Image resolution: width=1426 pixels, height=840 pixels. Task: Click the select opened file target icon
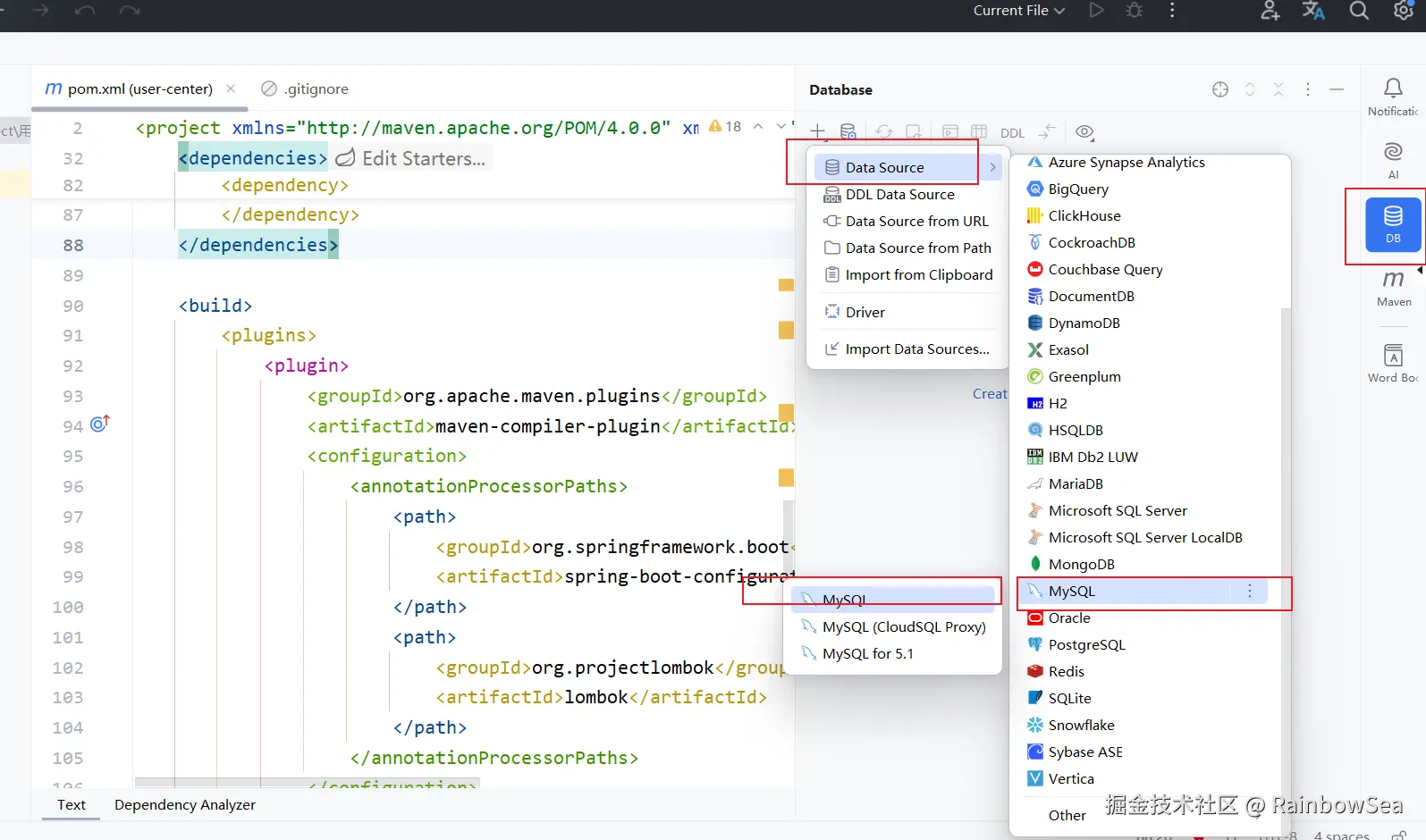pyautogui.click(x=1220, y=89)
